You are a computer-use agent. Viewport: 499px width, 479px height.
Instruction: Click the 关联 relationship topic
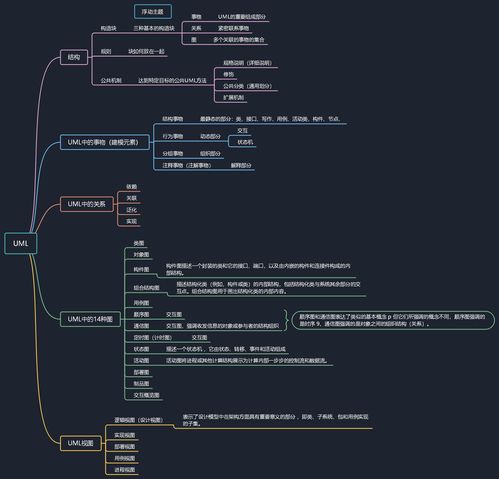(x=131, y=198)
